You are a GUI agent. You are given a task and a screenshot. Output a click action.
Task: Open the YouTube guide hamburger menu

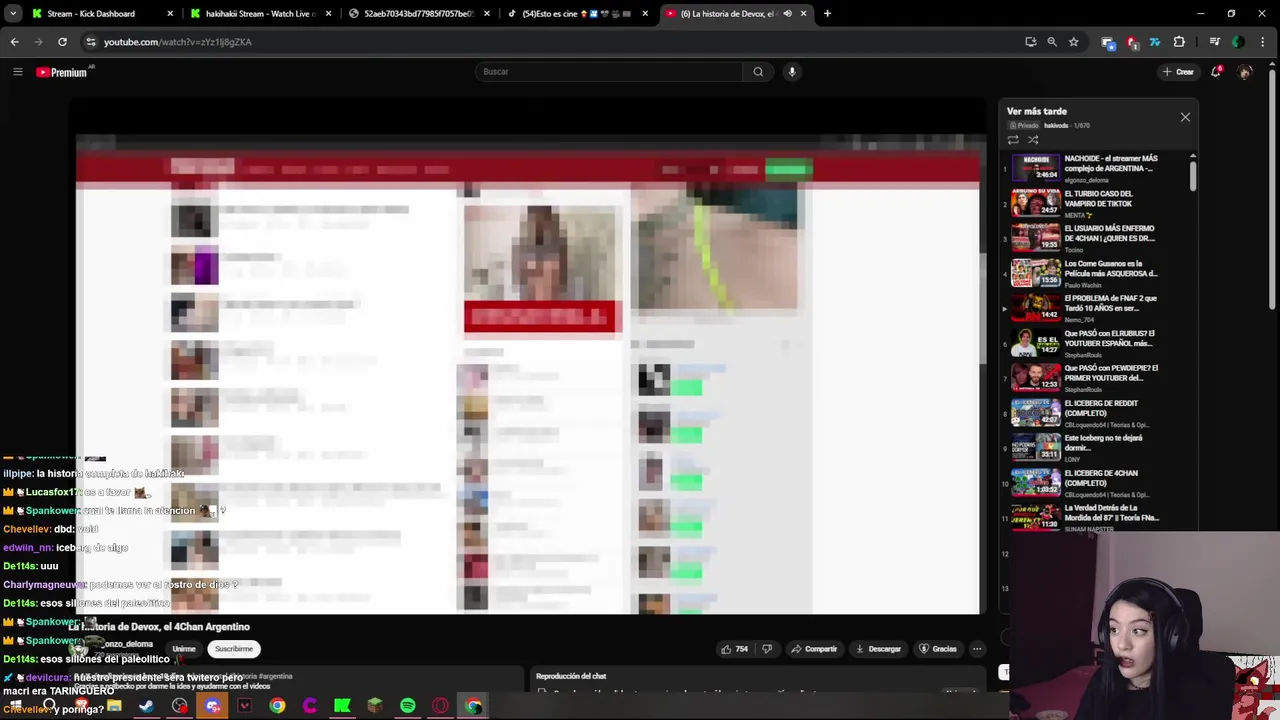[17, 72]
